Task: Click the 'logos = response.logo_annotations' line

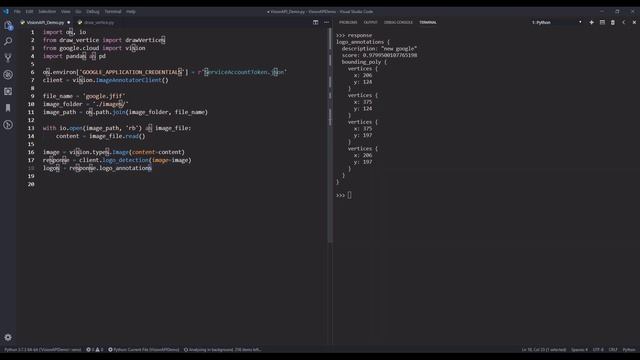Action: tap(97, 168)
